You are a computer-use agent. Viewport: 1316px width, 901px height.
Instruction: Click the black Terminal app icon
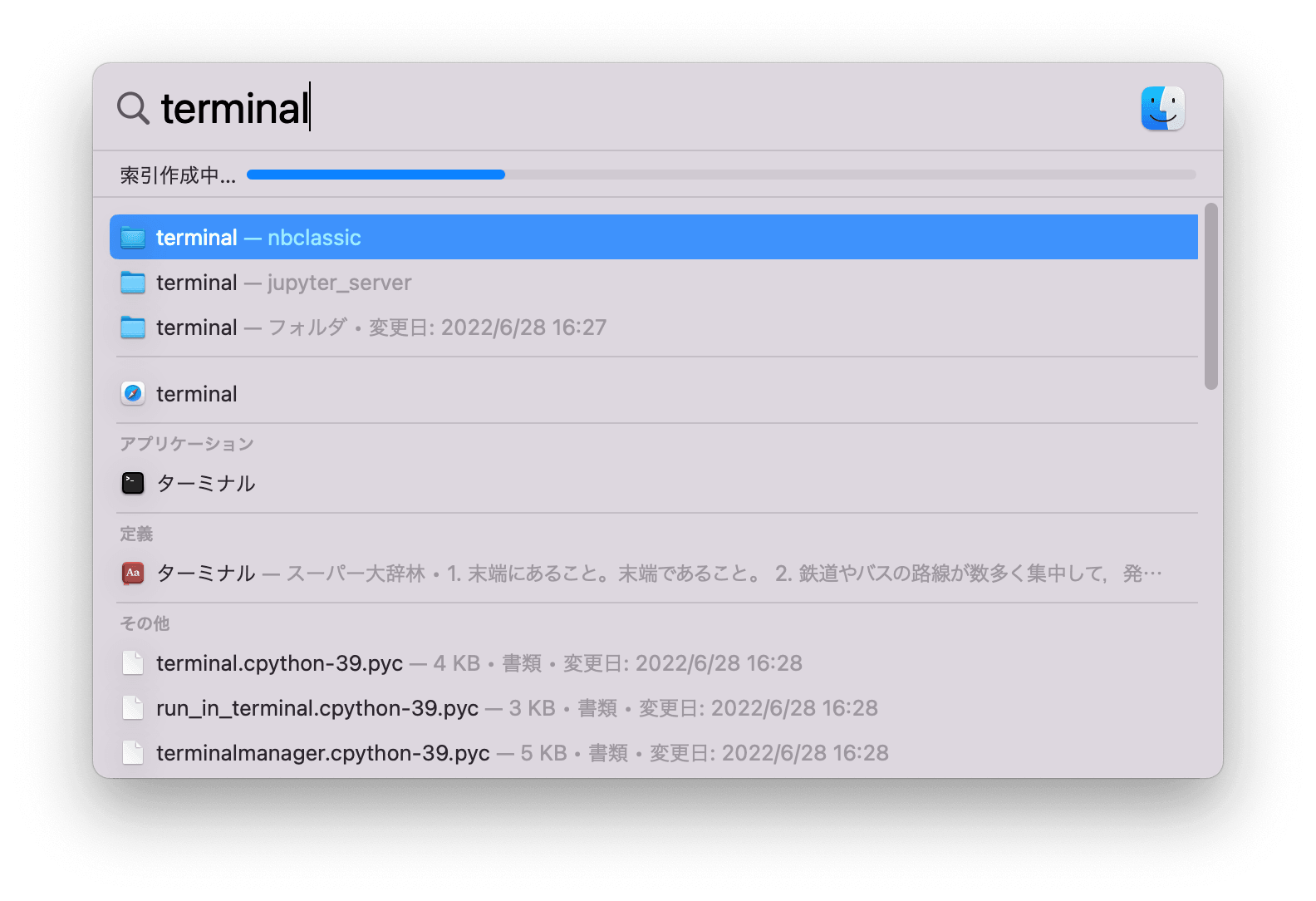[x=133, y=484]
